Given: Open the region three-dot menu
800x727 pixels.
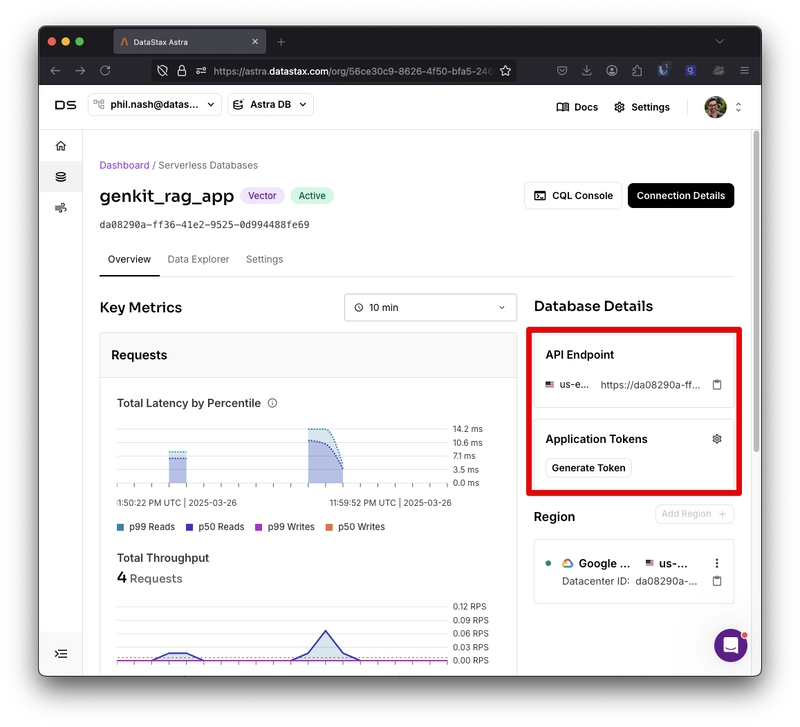Looking at the screenshot, I should 717,563.
